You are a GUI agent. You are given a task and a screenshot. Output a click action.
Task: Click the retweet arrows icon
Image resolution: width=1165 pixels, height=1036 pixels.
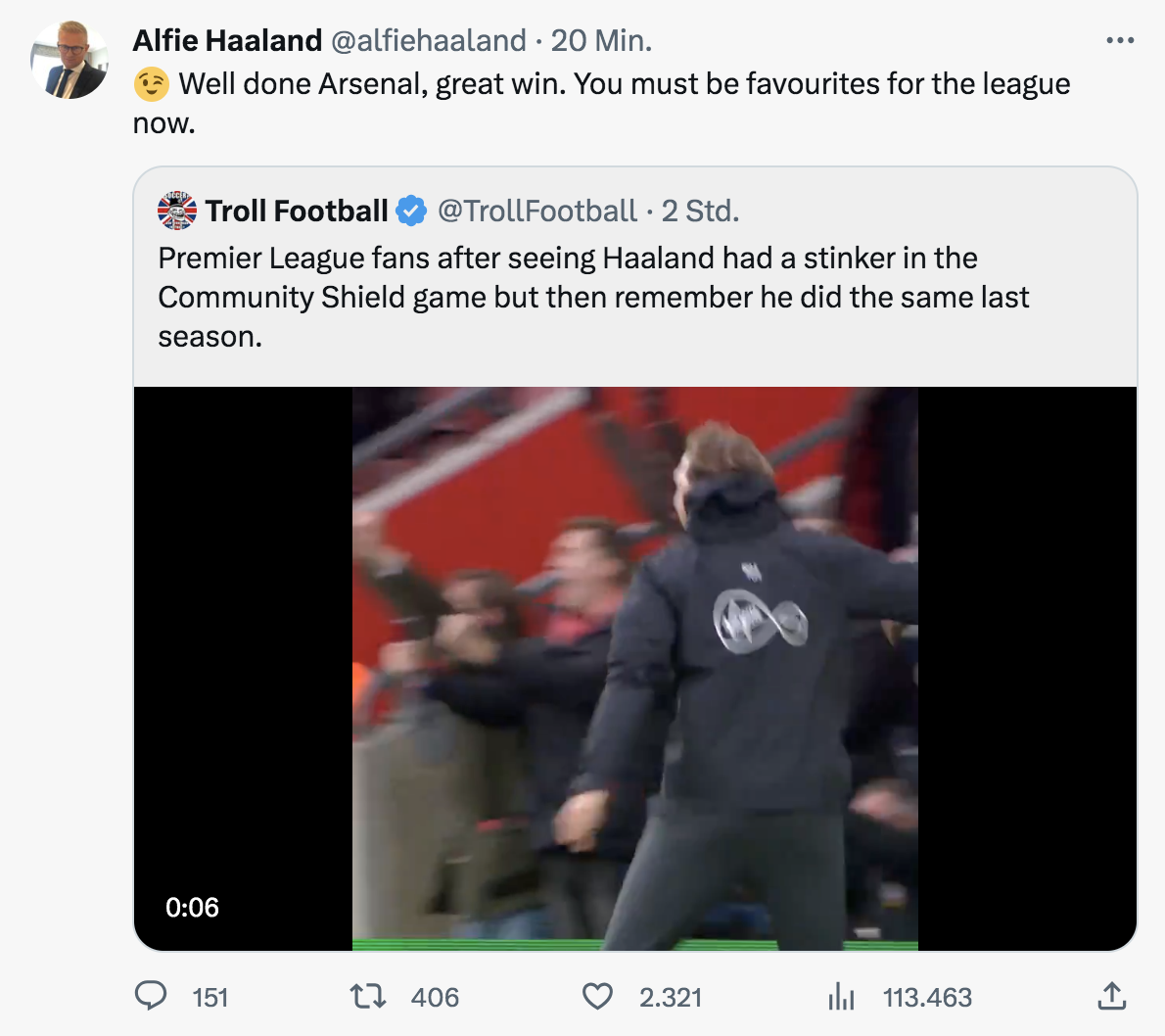[x=368, y=997]
